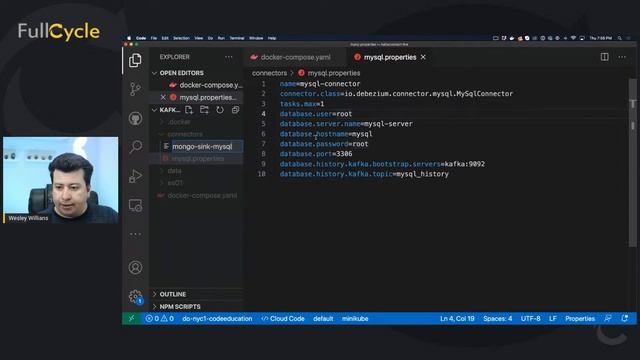Refresh the explorer file tree
This screenshot has width=640, height=360.
point(220,110)
